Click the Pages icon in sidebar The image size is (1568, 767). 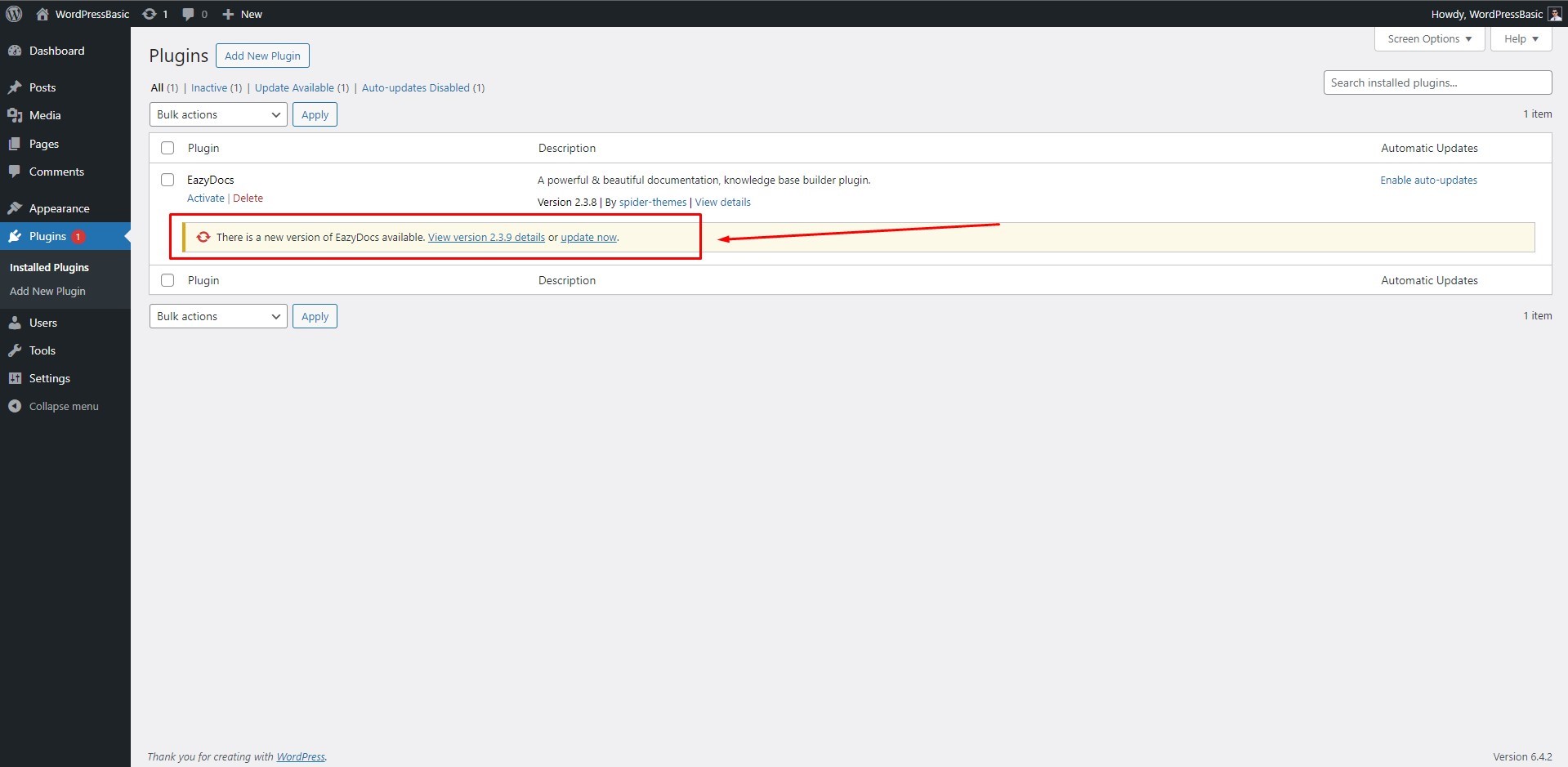[15, 144]
